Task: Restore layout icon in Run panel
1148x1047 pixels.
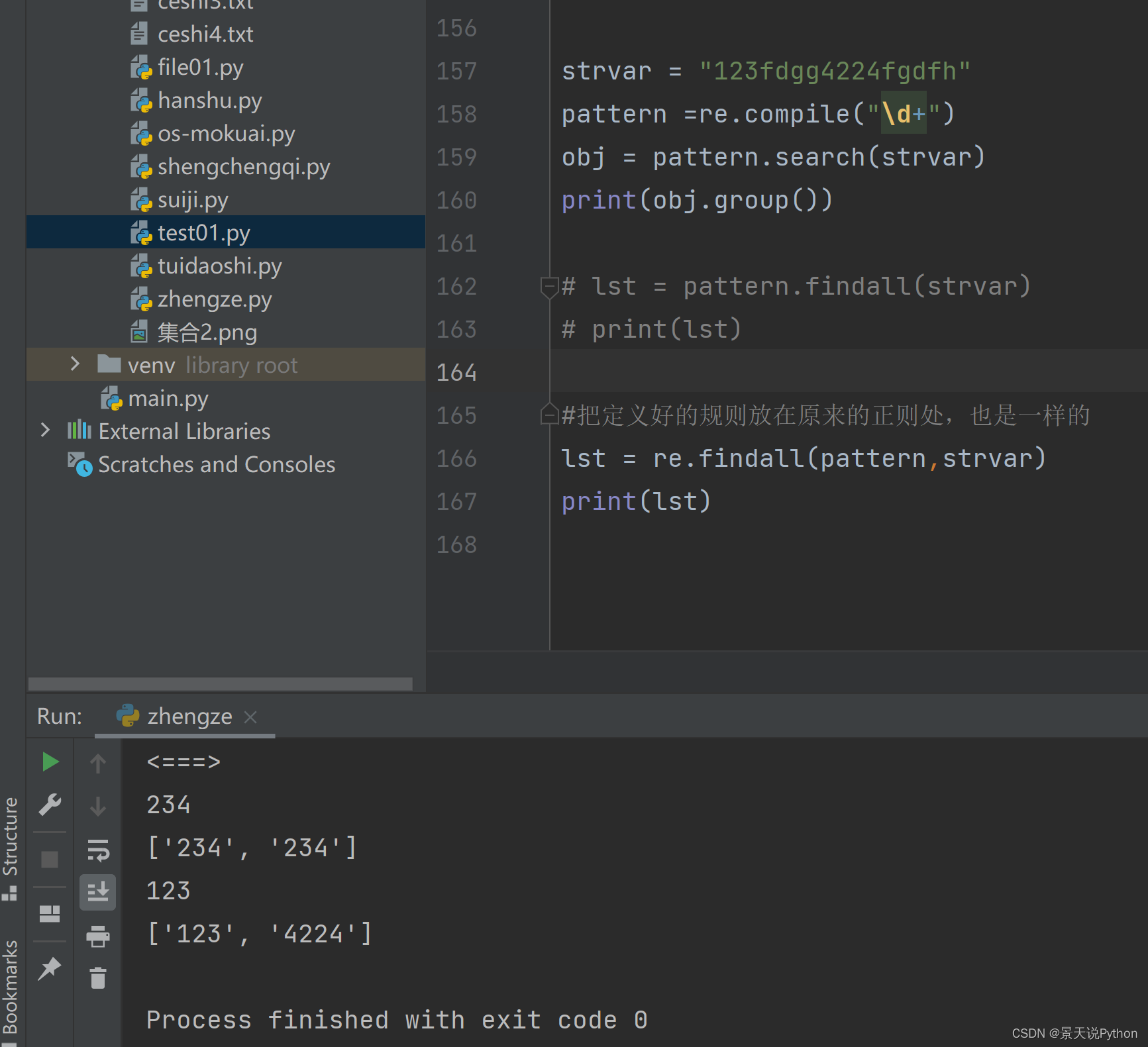Action: coord(50,913)
